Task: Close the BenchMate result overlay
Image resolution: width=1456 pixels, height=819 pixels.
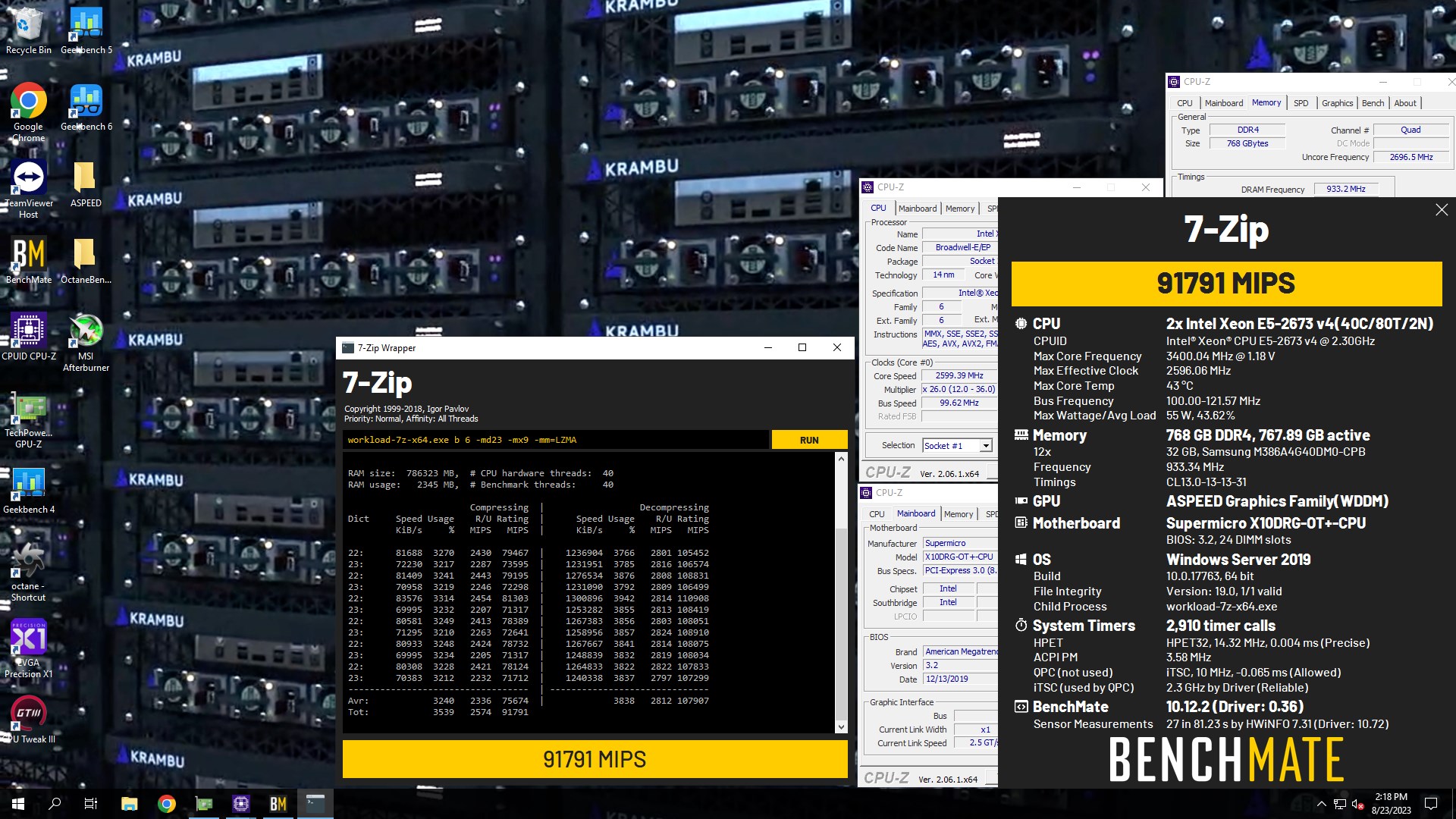Action: click(x=1442, y=210)
